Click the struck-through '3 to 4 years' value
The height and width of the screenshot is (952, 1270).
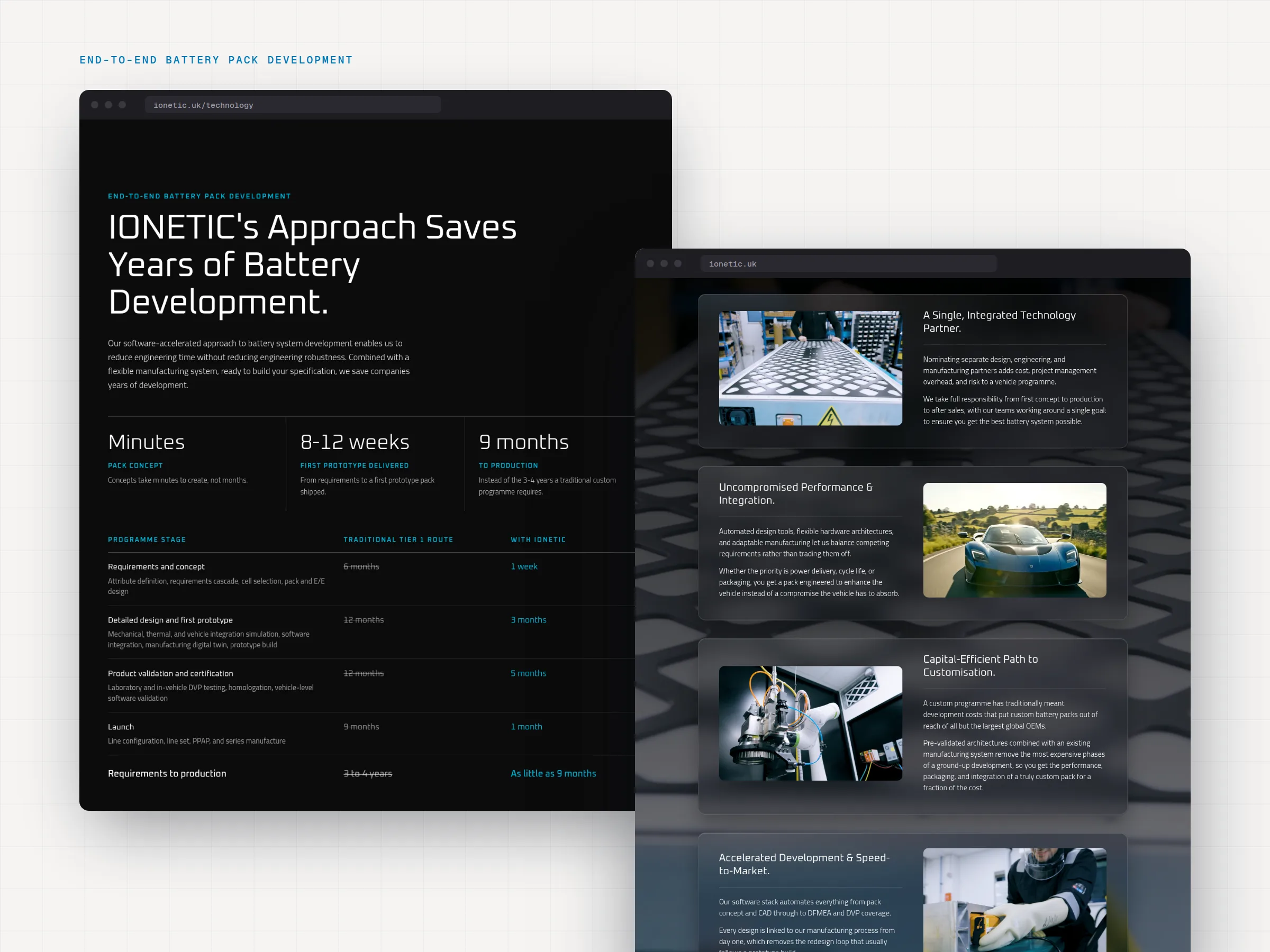[x=368, y=774]
